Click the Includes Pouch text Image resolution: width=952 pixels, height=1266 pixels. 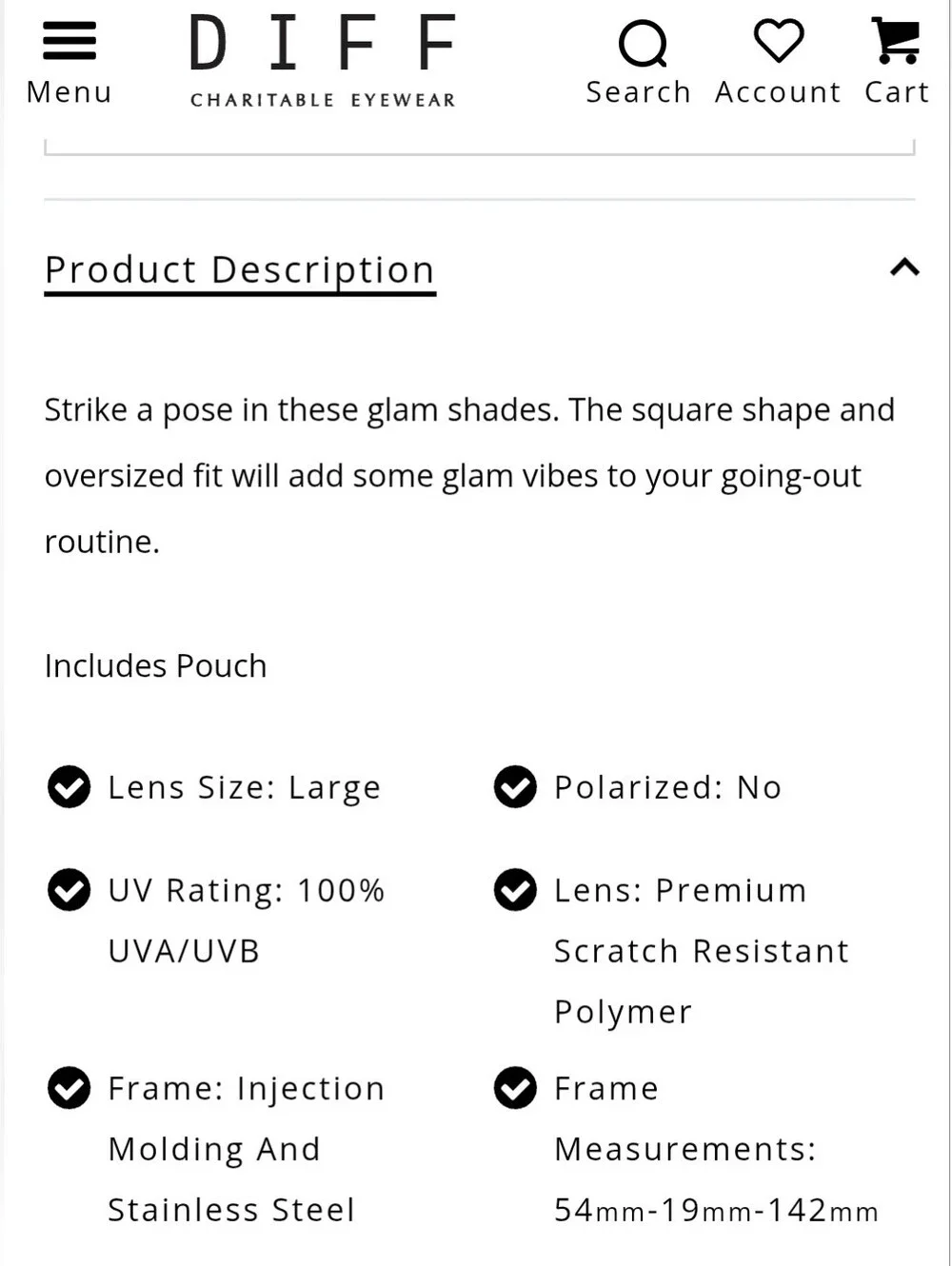pyautogui.click(x=155, y=665)
